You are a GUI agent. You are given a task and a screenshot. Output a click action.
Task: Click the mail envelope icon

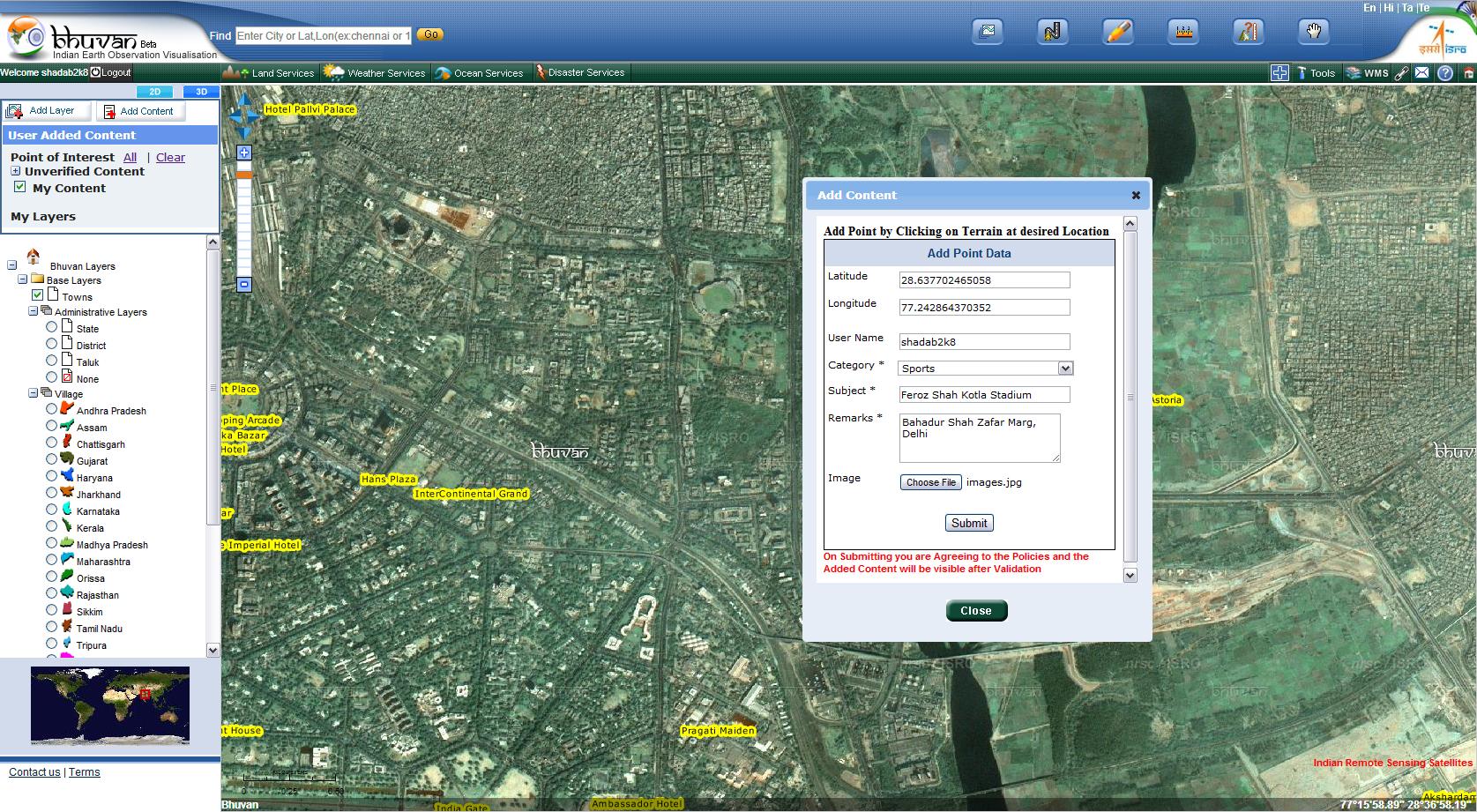click(x=1422, y=73)
